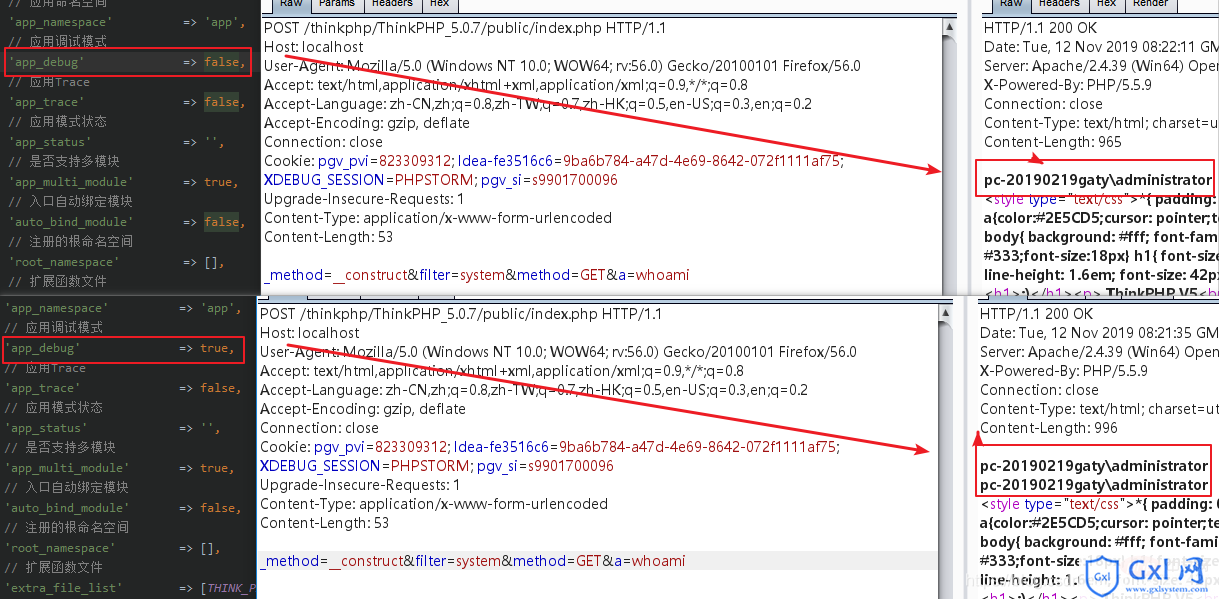
Task: Click the POST request line in the upper request
Action: pyautogui.click(x=465, y=28)
